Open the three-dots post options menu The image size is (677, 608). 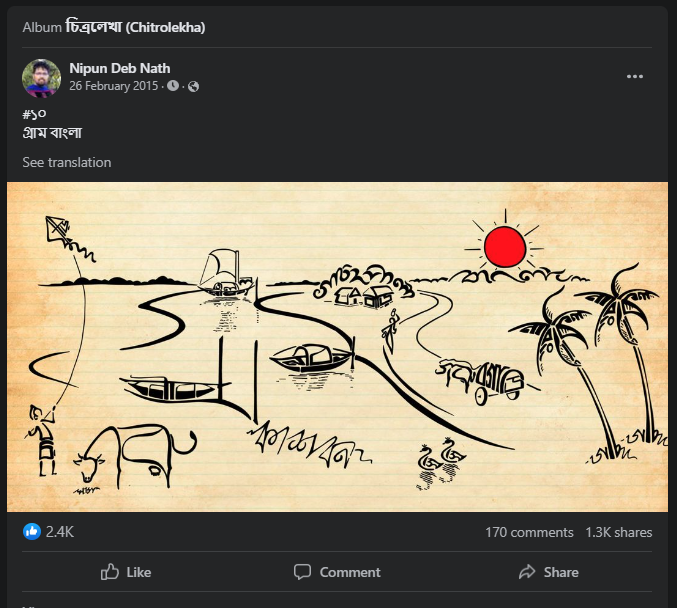coord(634,77)
